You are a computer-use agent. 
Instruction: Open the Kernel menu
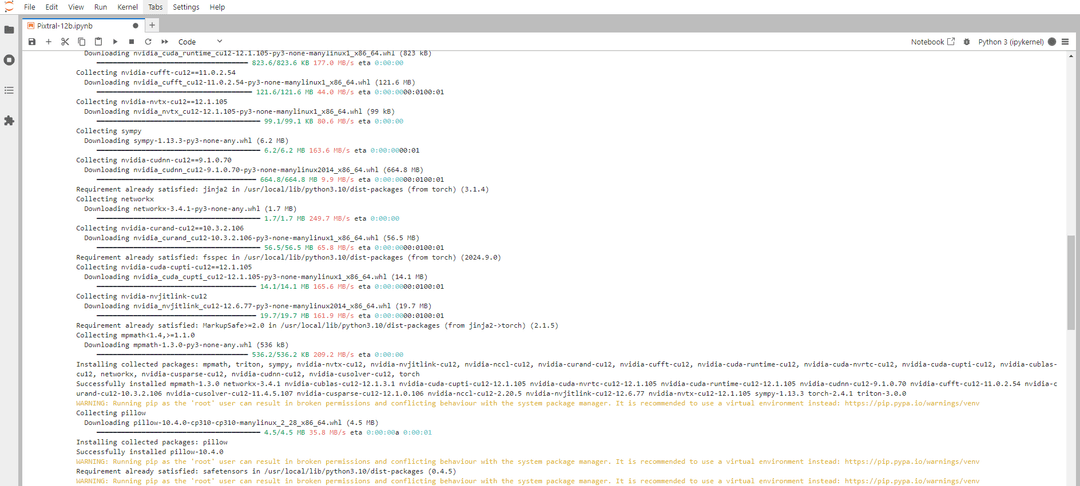coord(127,7)
